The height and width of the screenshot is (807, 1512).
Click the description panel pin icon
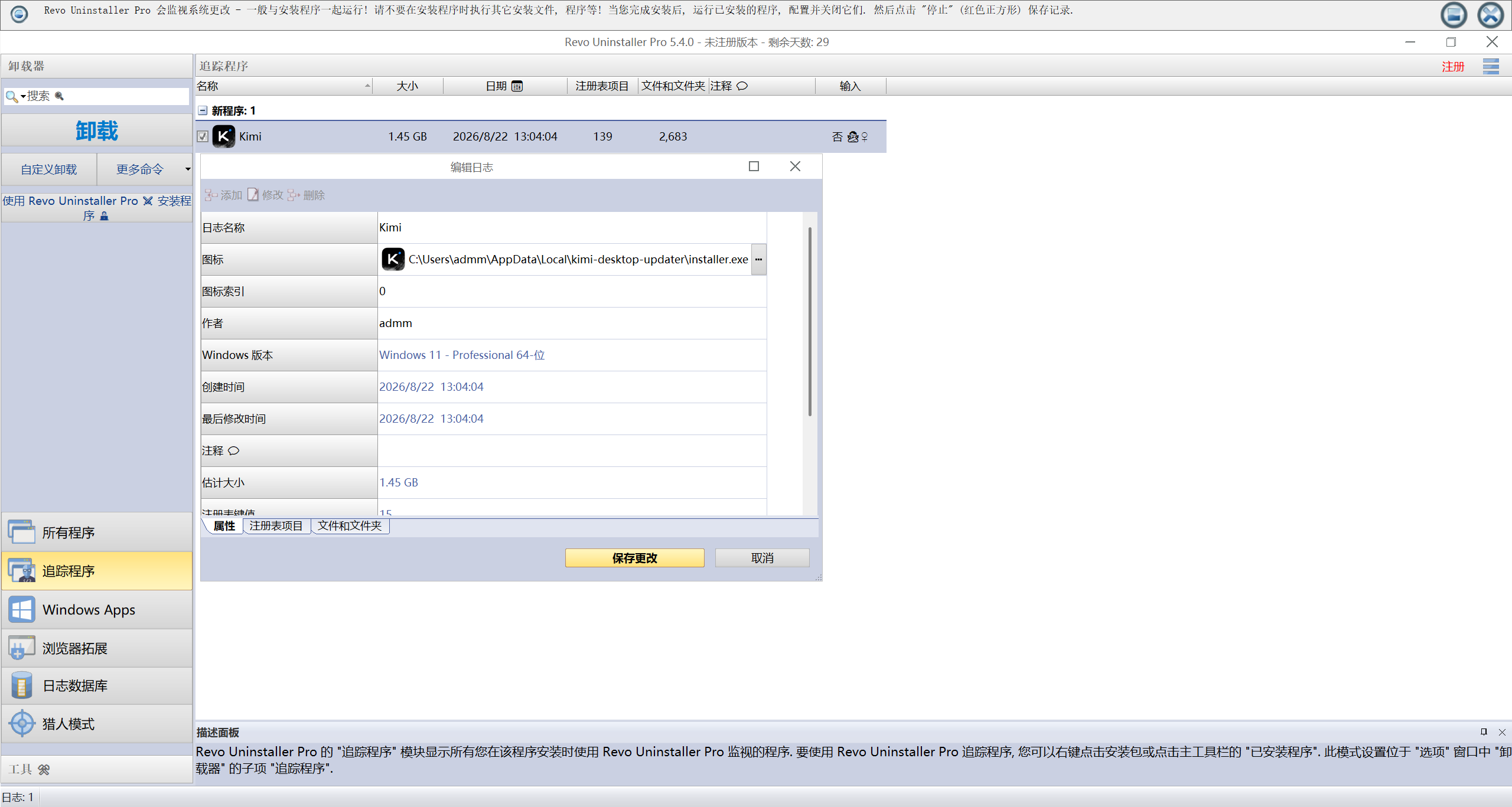pyautogui.click(x=1484, y=732)
